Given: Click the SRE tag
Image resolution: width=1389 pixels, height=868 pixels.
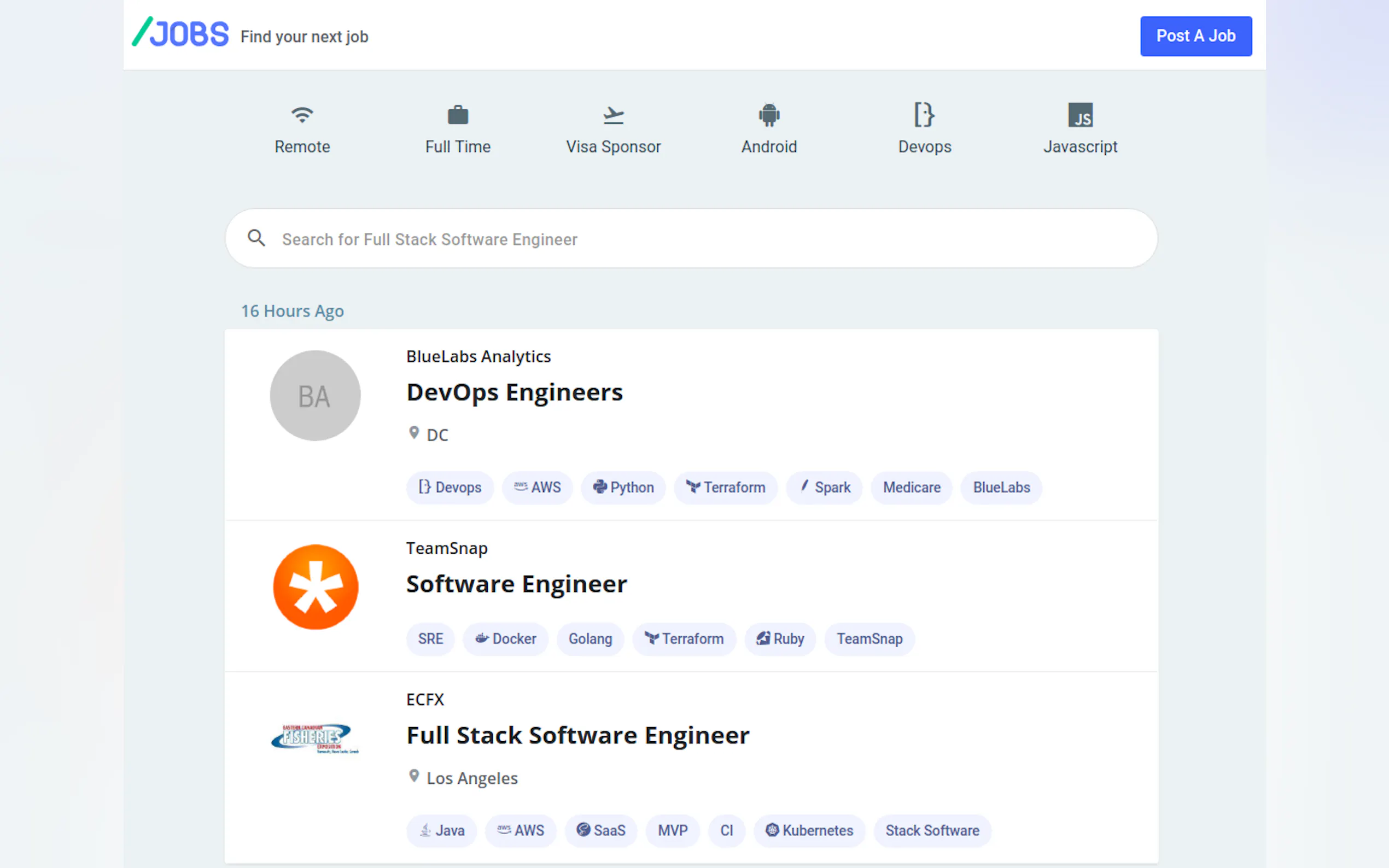Looking at the screenshot, I should click(x=430, y=639).
